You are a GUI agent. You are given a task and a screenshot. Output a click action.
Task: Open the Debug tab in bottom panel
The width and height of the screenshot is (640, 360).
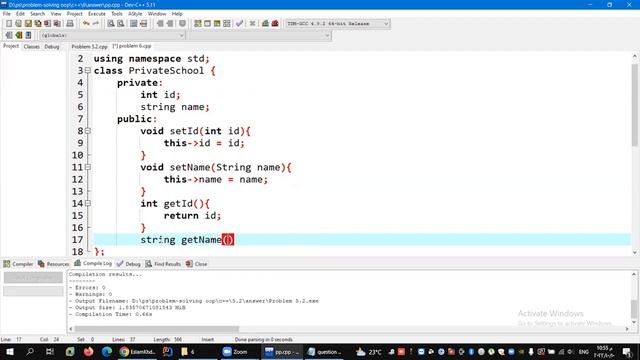click(129, 264)
